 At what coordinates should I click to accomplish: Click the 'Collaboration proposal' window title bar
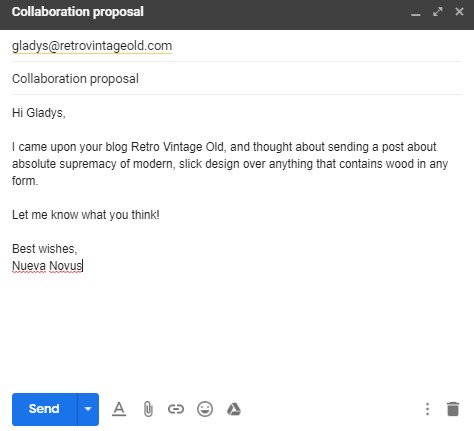207,12
